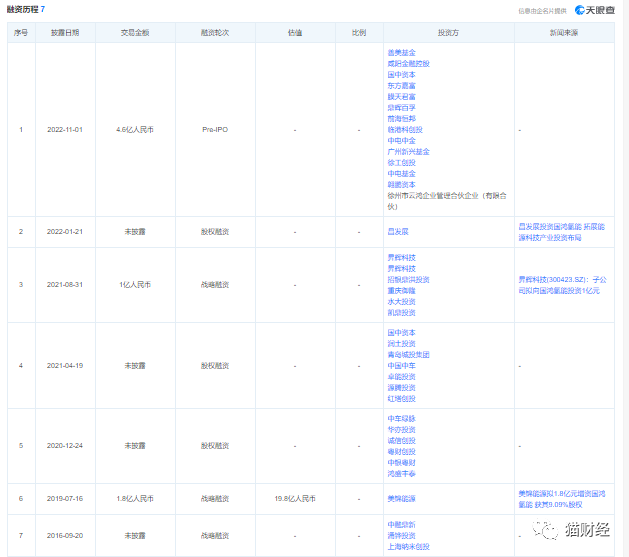Open investor link 中融鼎新
The width and height of the screenshot is (629, 557).
point(401,525)
